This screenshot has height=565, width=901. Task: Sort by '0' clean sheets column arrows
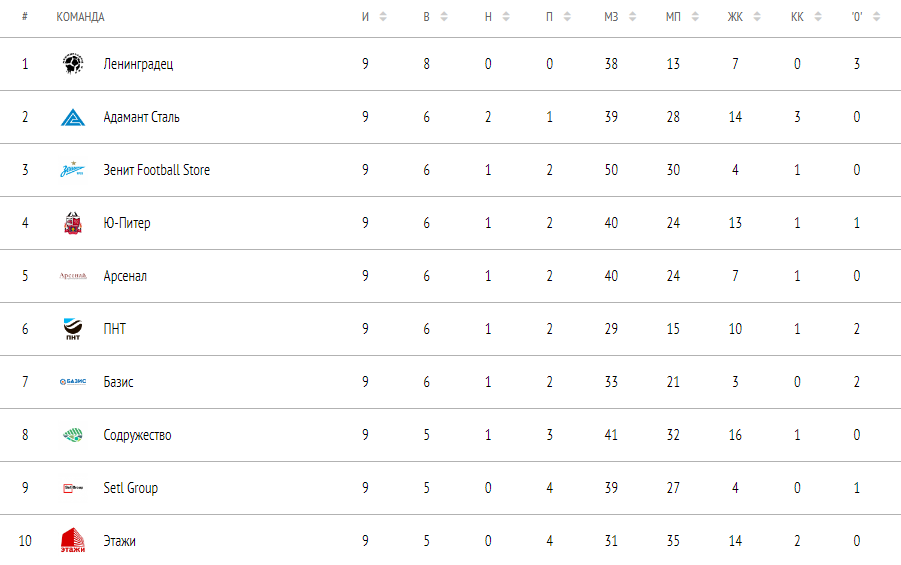pyautogui.click(x=877, y=17)
